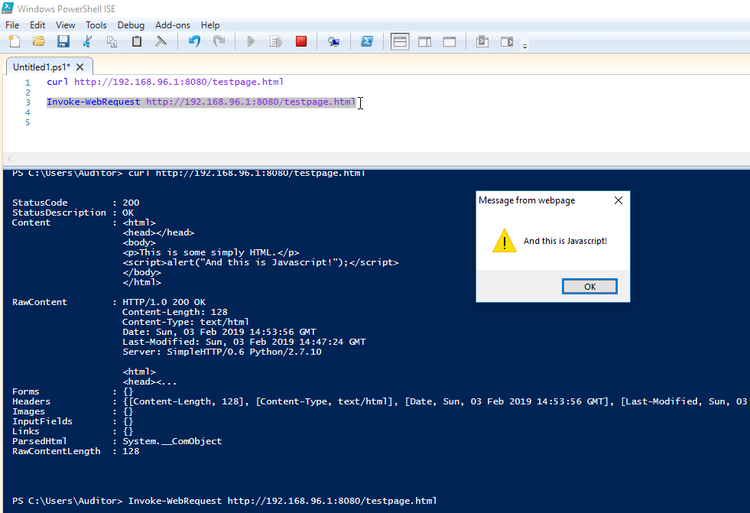
Task: Click the Invoke-WebRequest command on line 3
Action: 201,102
